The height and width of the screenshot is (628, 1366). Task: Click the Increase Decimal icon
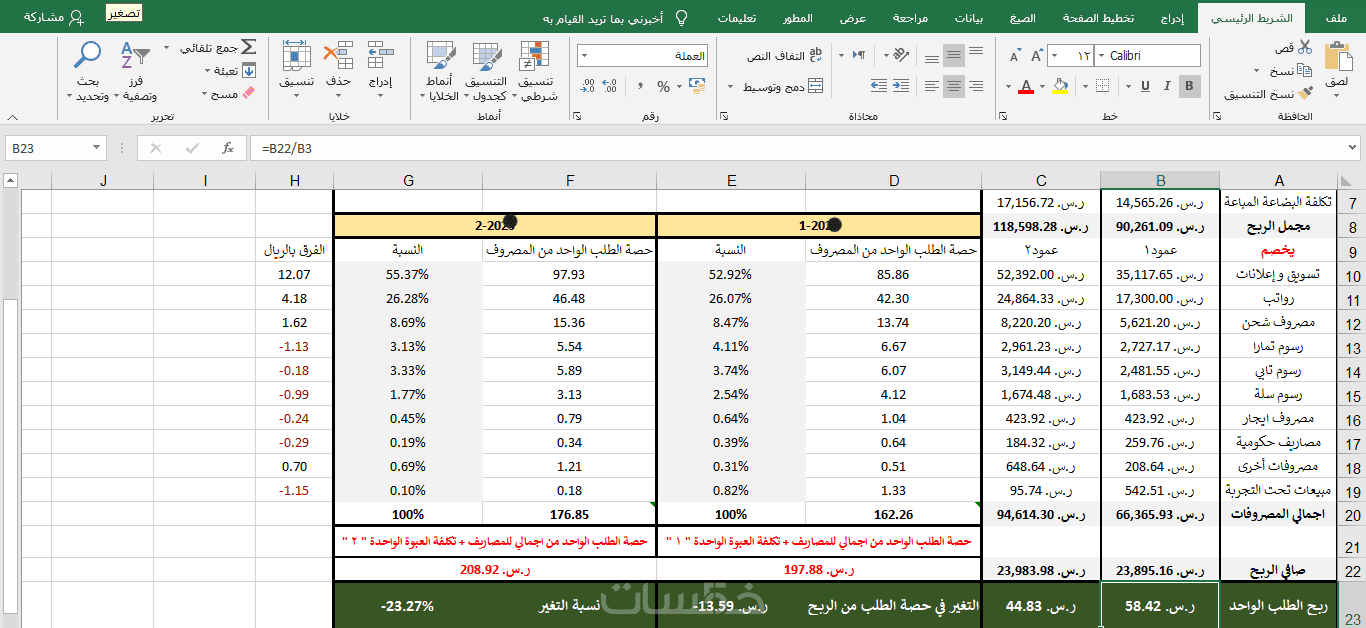[611, 87]
